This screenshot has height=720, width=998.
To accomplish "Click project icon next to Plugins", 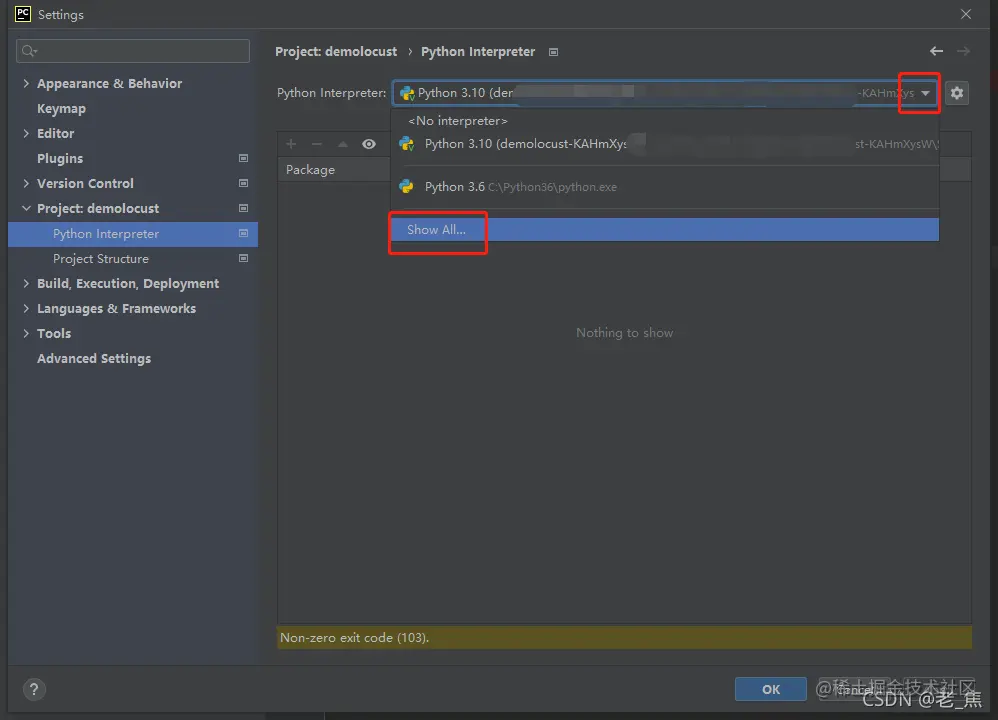I will point(243,158).
